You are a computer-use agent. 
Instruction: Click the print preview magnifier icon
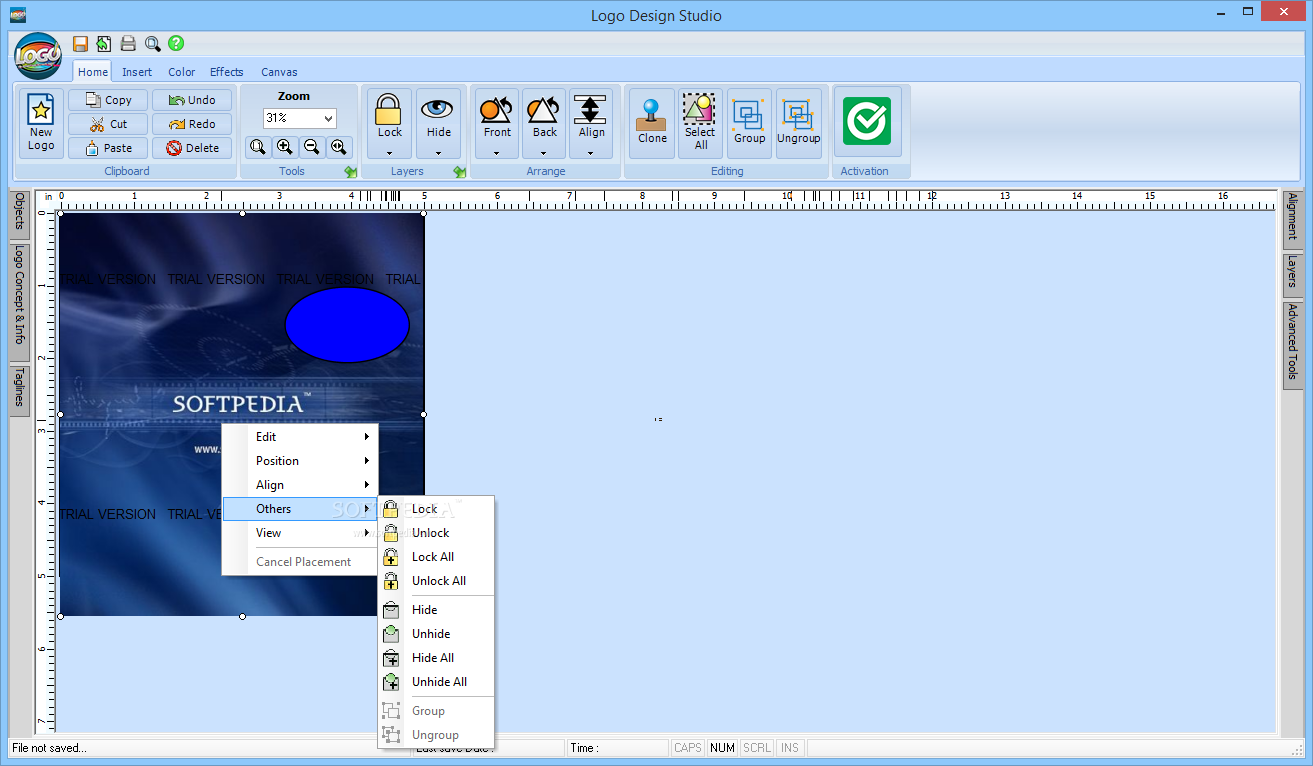(x=152, y=43)
